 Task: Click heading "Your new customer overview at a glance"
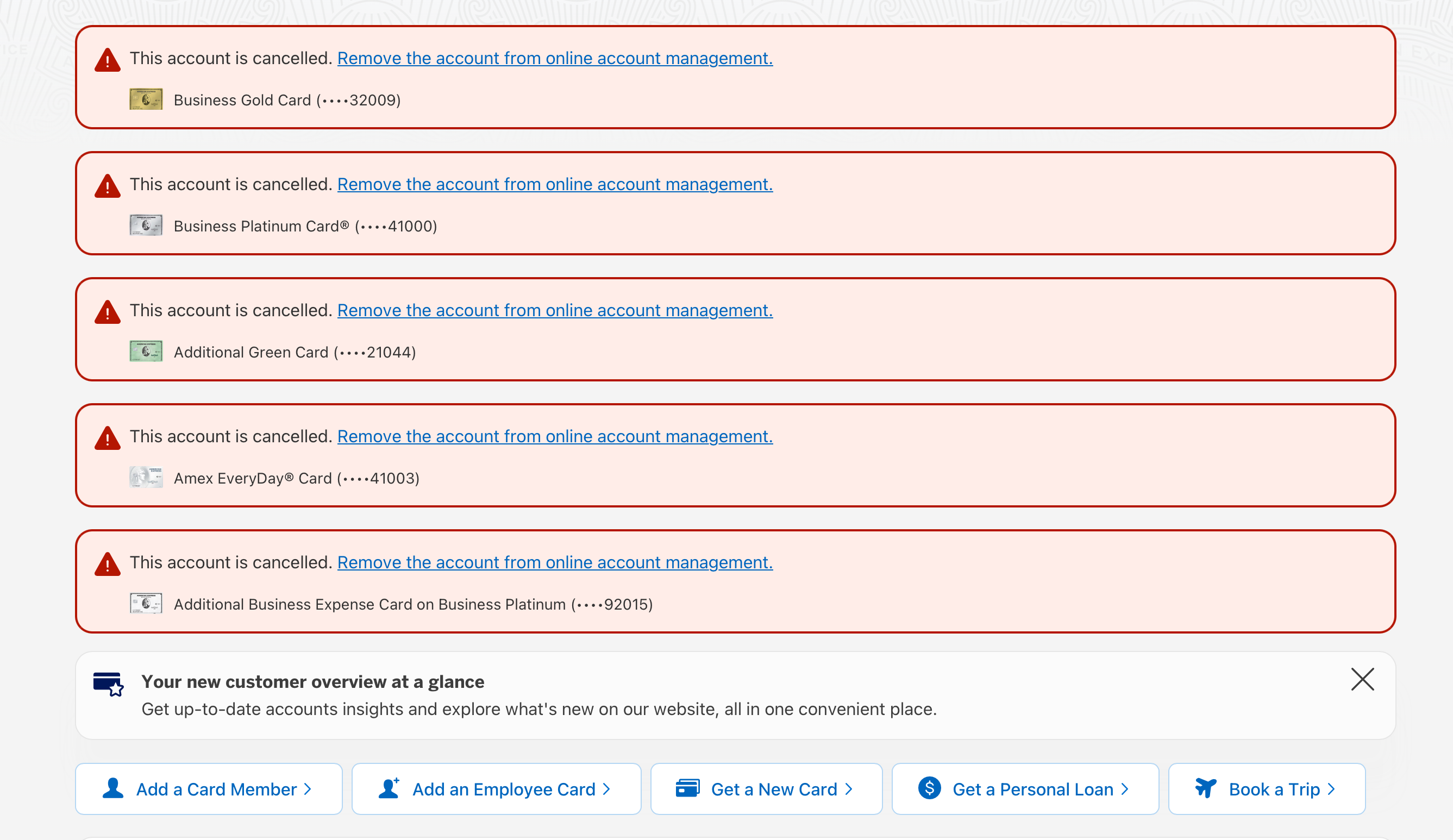pos(313,682)
